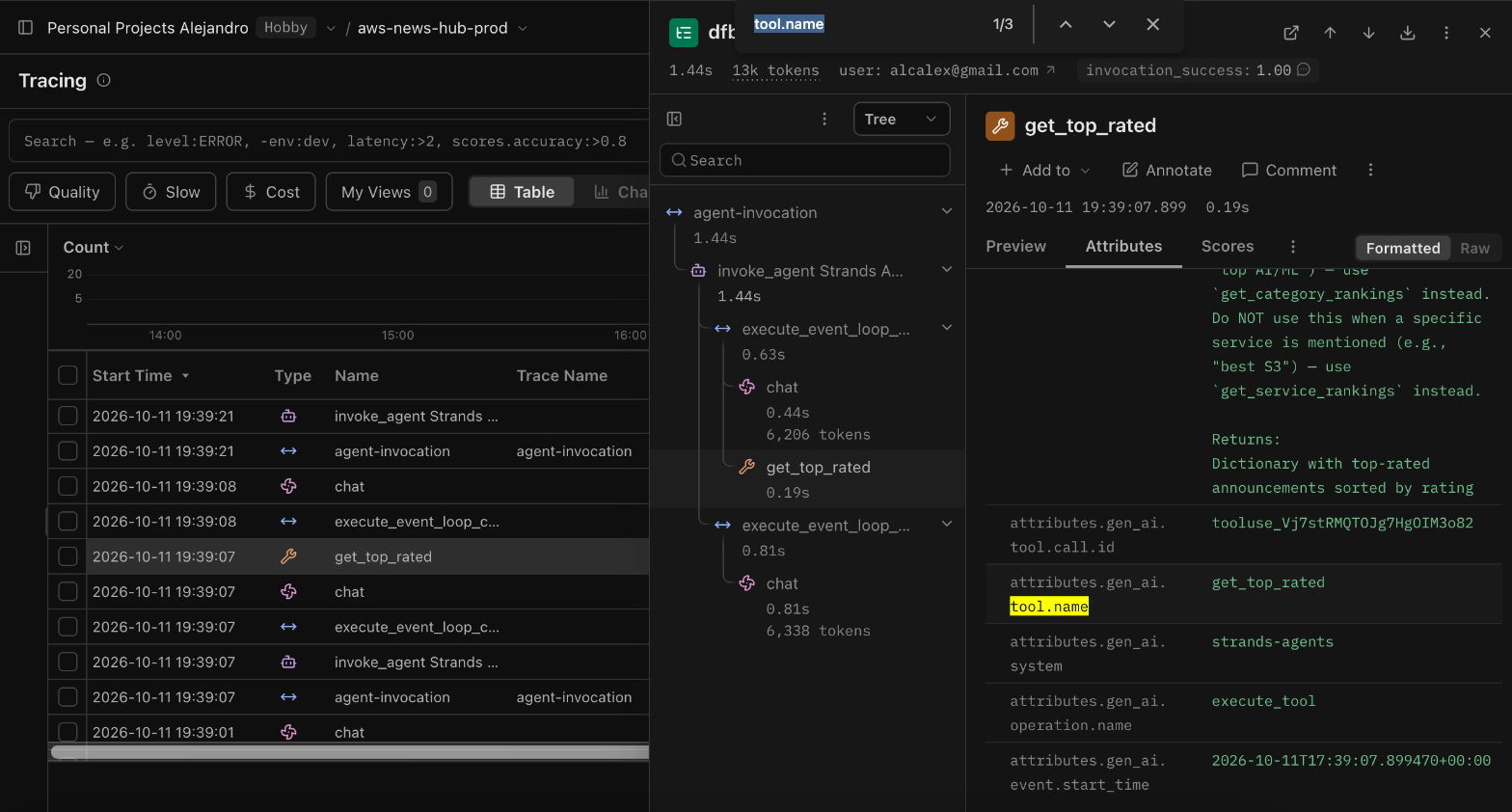Expand the table side filter panel
Screen dimensions: 1512x812
point(23,248)
